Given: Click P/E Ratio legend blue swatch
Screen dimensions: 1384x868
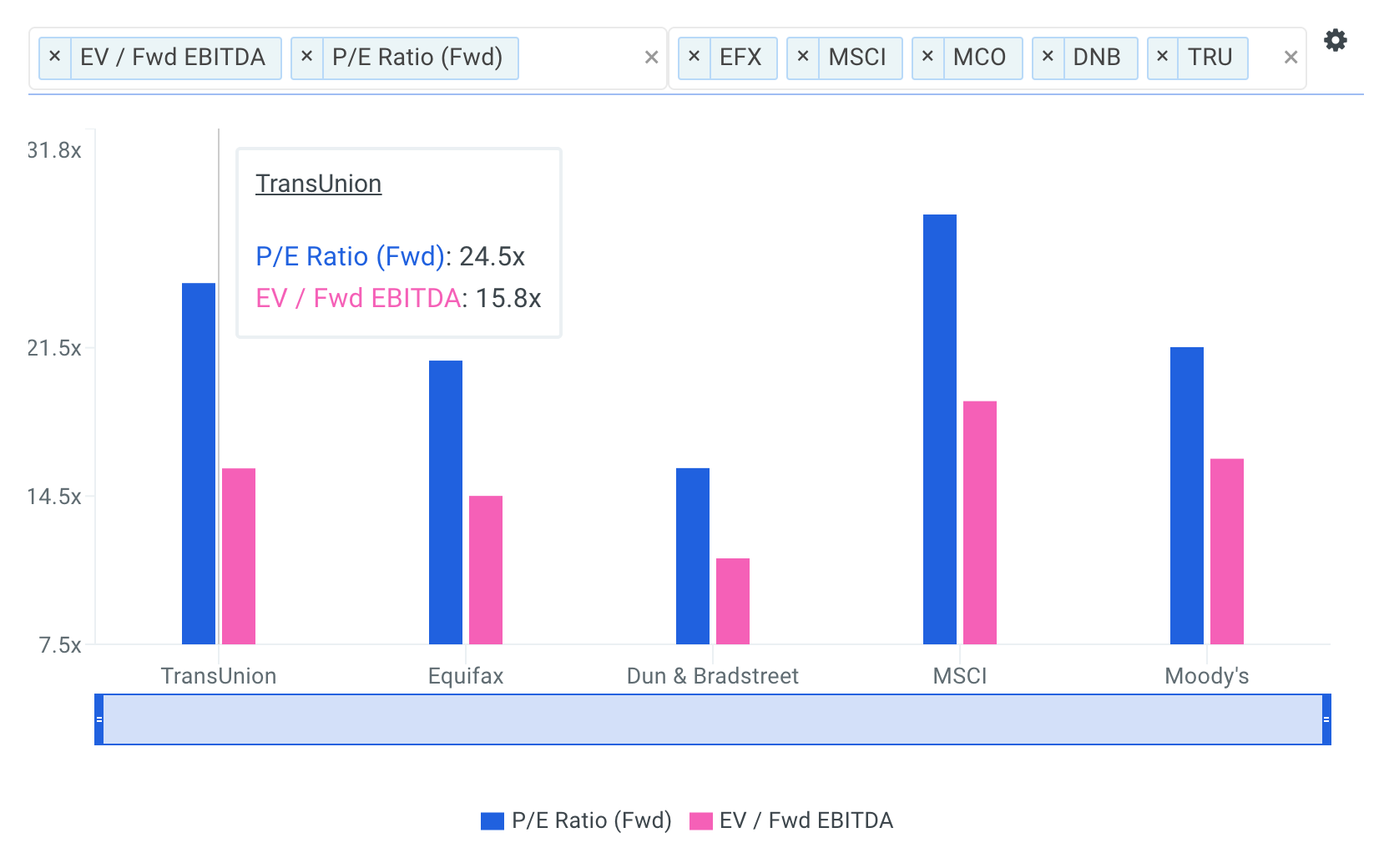Looking at the screenshot, I should 492,821.
